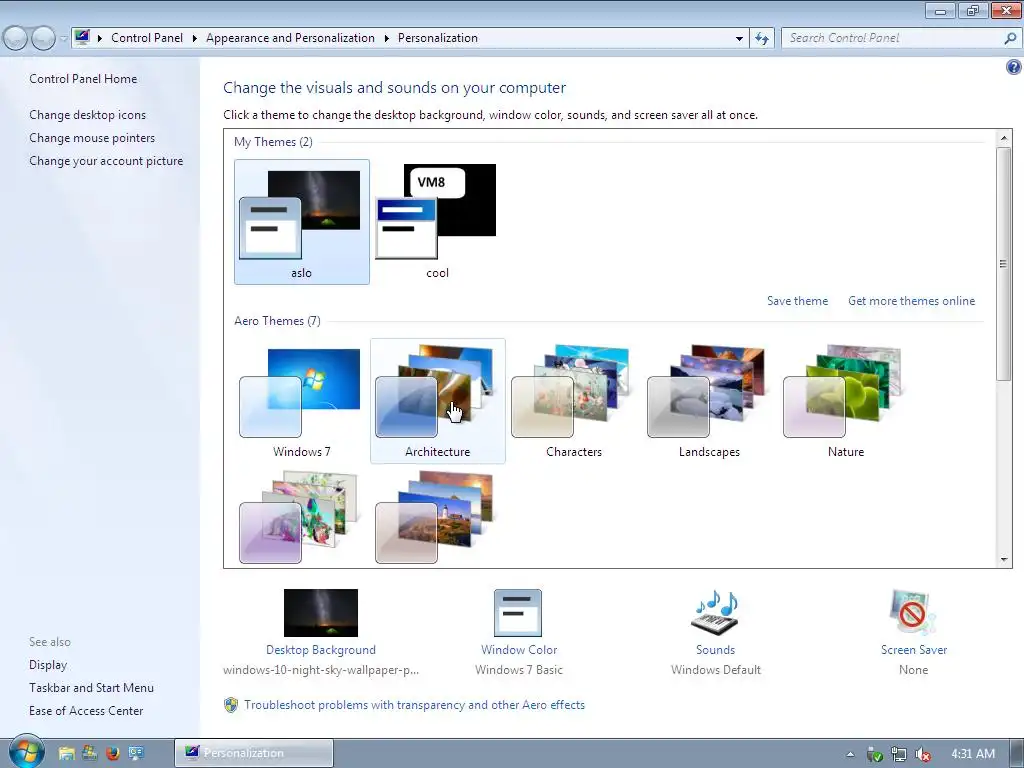The height and width of the screenshot is (768, 1024).
Task: Click the fourth pinned taskbar icon beside Firefox
Action: tap(136, 754)
